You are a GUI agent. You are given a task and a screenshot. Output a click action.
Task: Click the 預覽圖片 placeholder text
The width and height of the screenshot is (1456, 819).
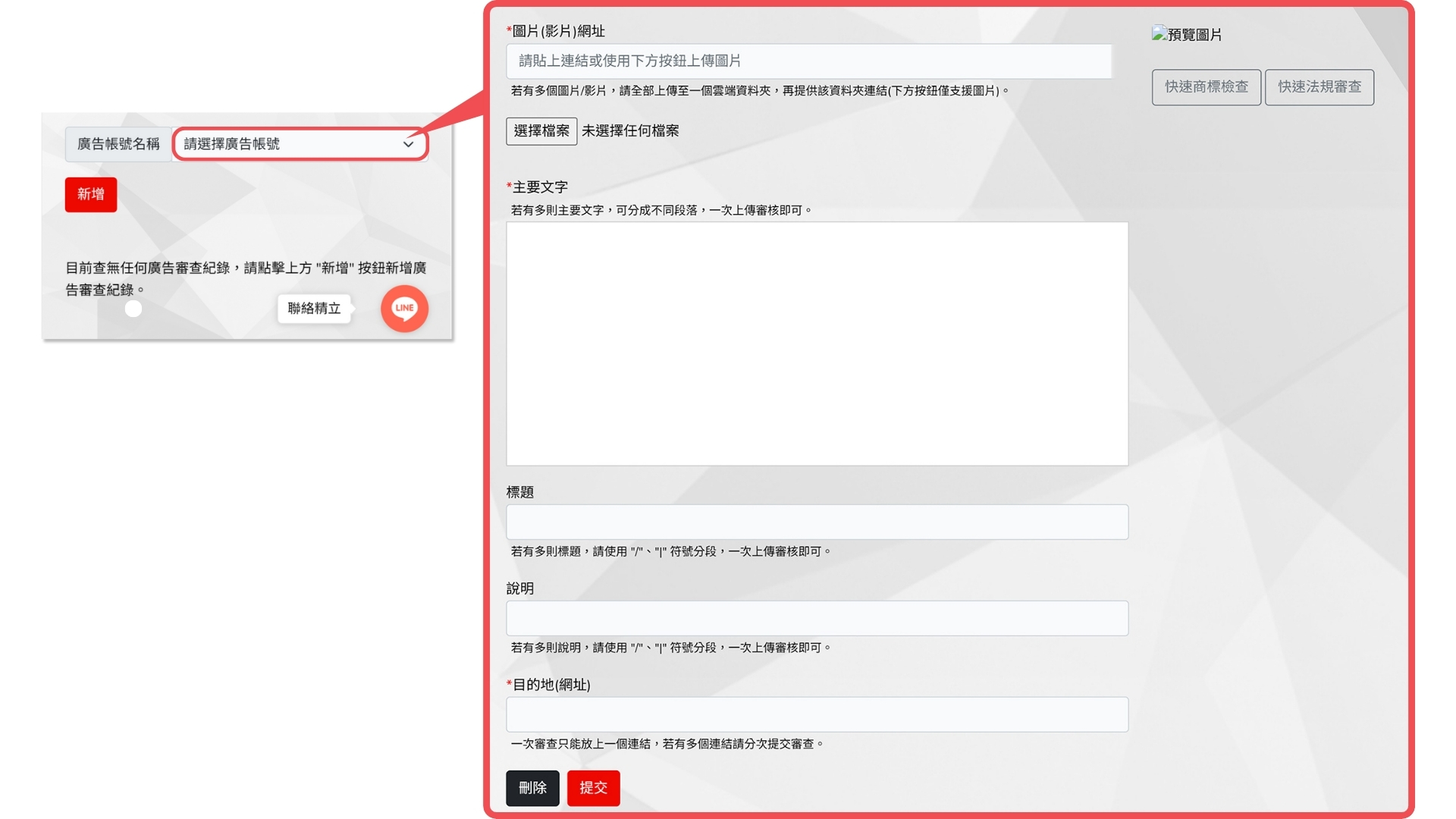coord(1194,35)
